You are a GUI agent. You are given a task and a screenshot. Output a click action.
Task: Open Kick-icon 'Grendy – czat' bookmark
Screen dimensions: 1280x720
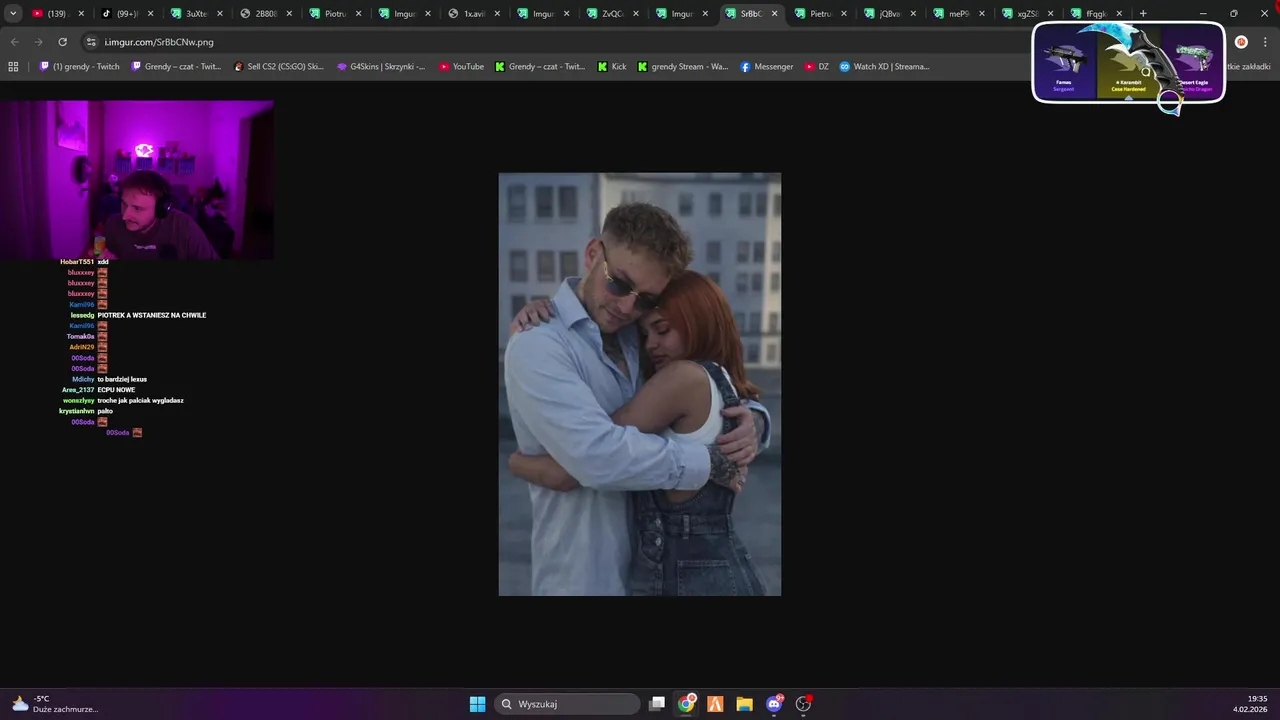point(540,67)
